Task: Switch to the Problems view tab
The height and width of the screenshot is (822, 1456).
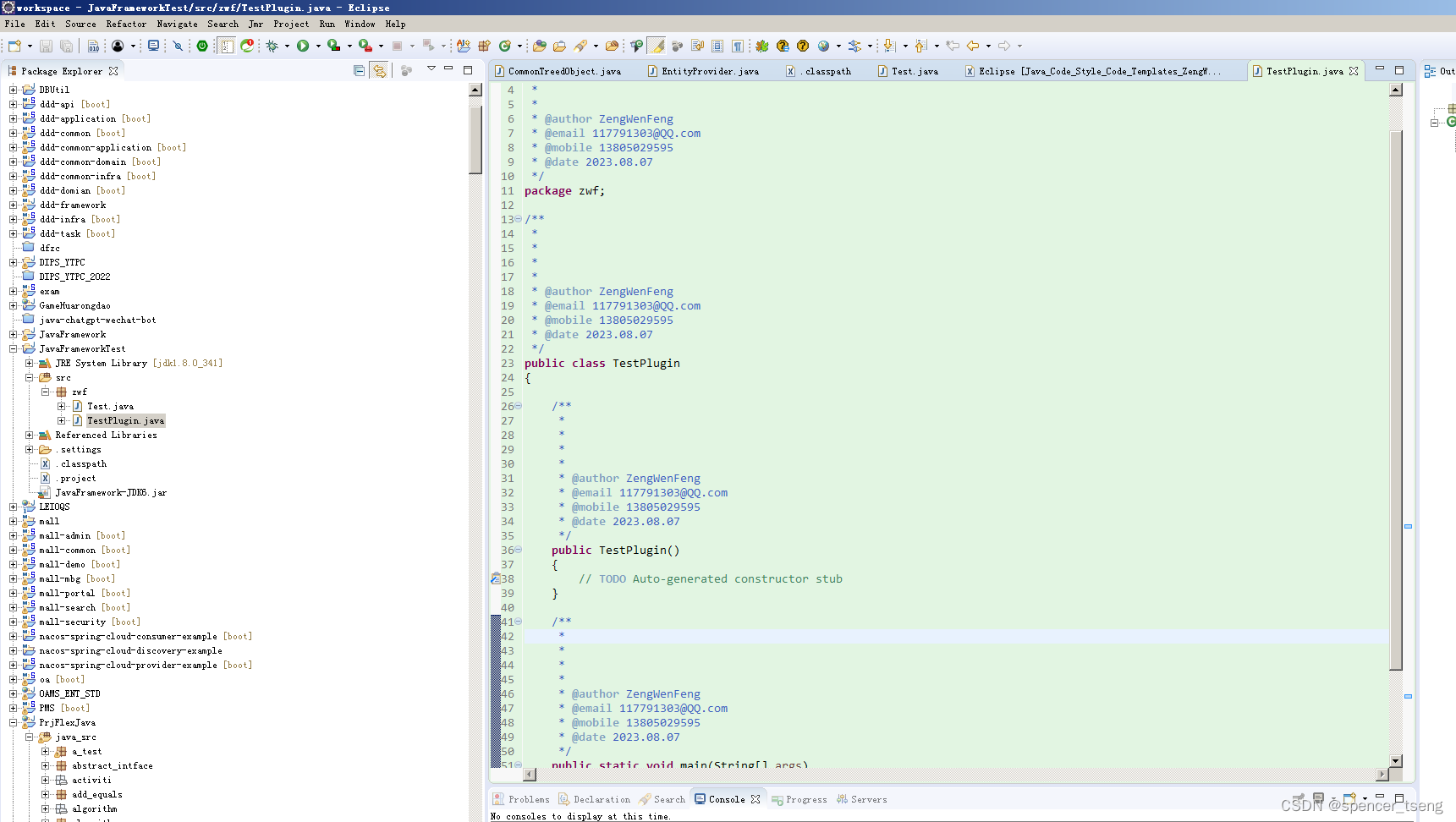Action: 521,799
